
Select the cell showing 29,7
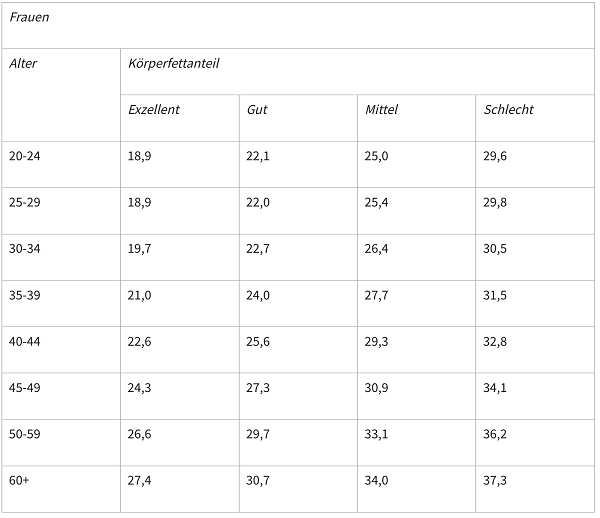click(x=258, y=435)
